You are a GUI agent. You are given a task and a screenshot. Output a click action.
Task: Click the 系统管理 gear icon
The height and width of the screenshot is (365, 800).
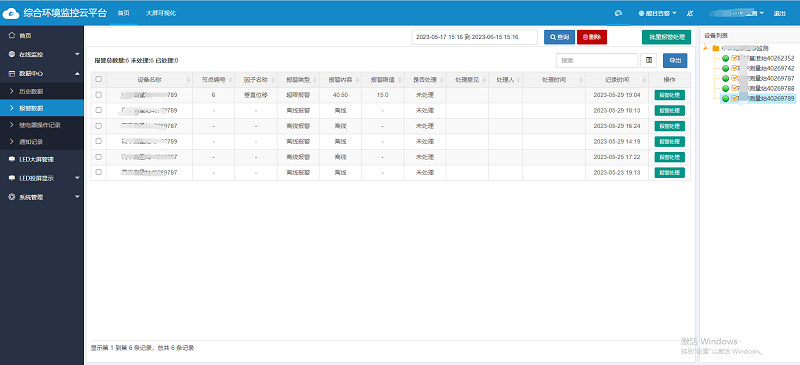tap(12, 197)
